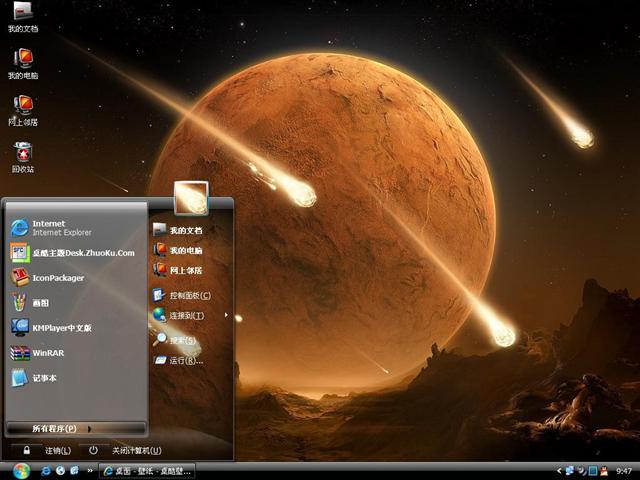This screenshot has width=640, height=480.
Task: Open WinRAR from the Start menu
Action: [77, 353]
